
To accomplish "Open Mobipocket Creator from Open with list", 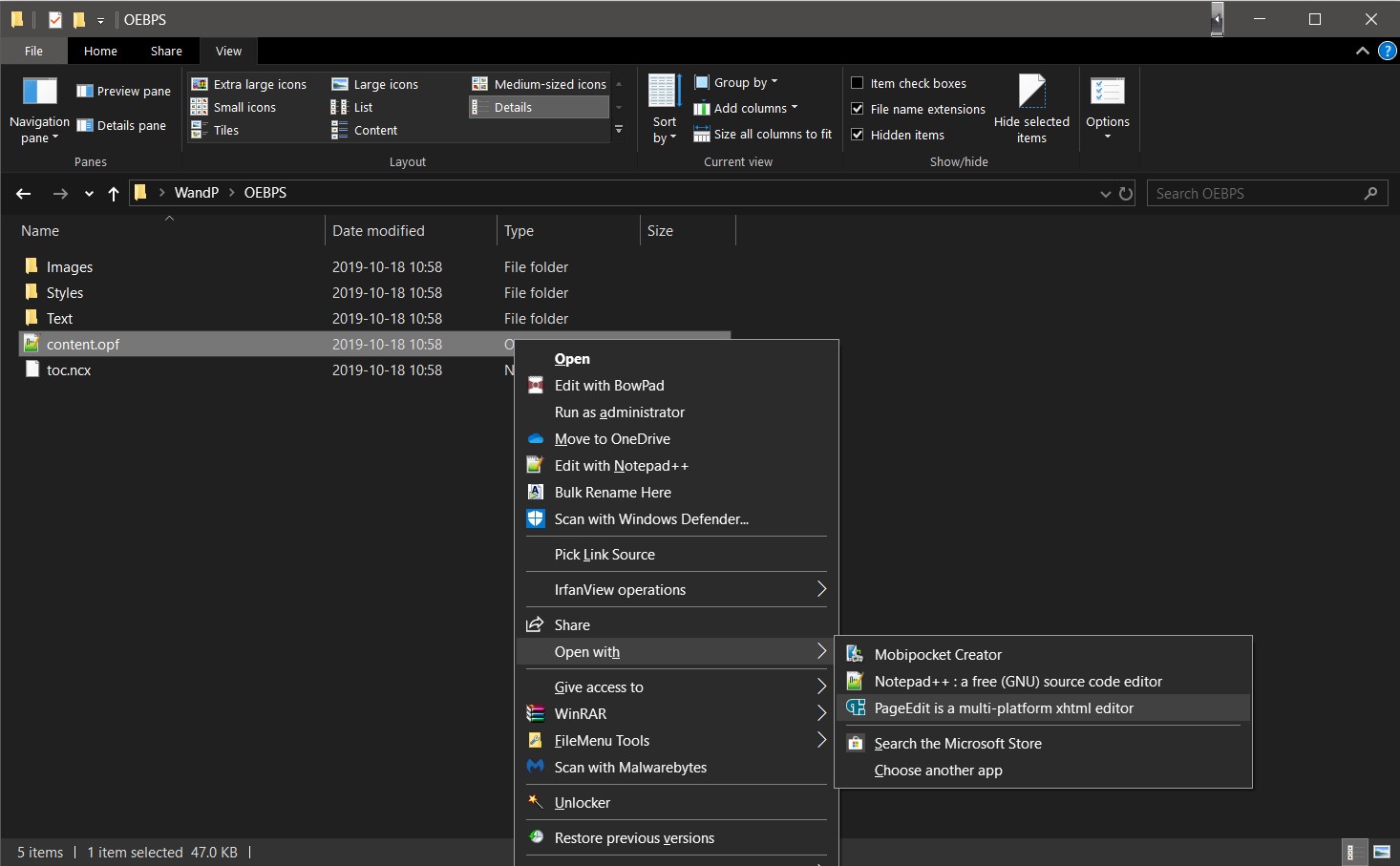I will click(x=938, y=655).
